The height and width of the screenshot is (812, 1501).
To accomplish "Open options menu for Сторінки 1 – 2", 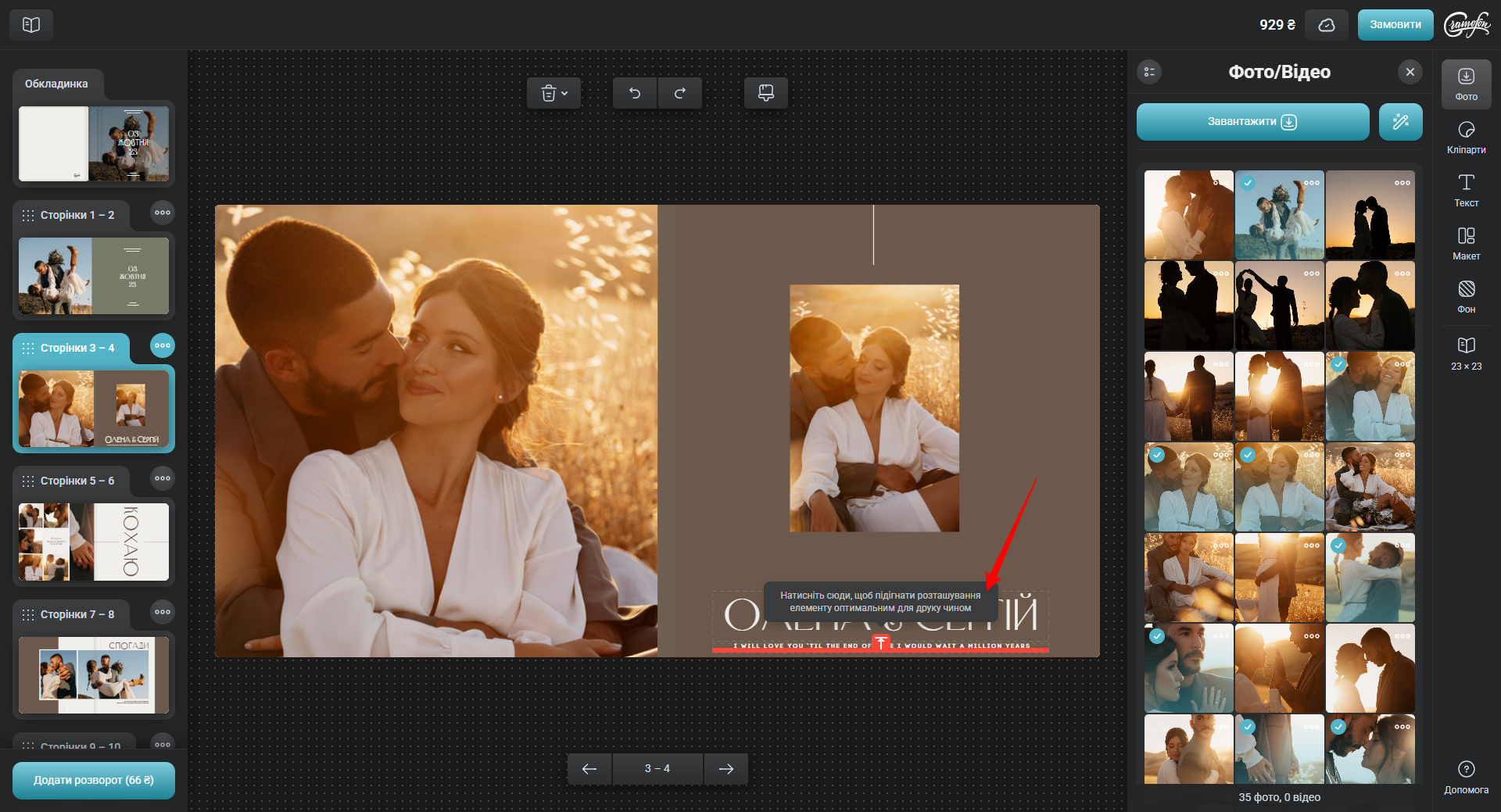I will [163, 213].
